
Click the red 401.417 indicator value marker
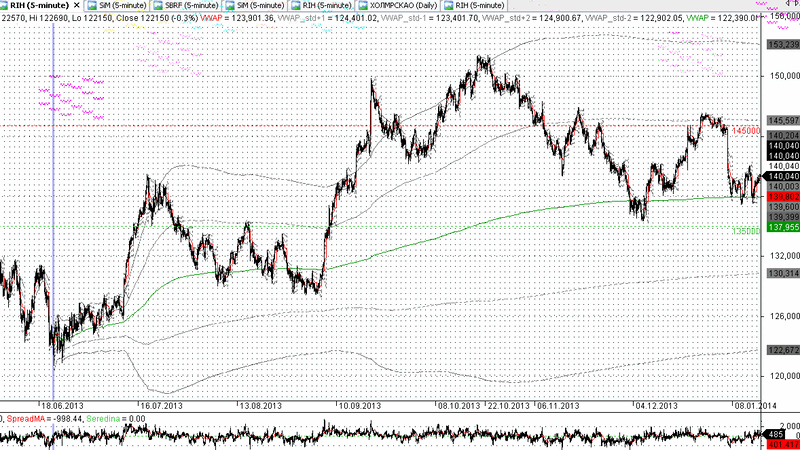click(783, 444)
